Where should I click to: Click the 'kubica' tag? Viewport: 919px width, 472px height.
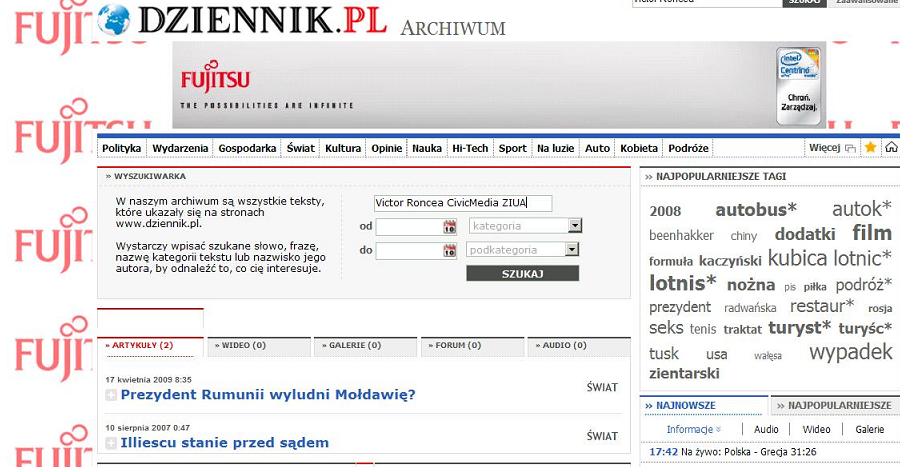[x=797, y=259]
